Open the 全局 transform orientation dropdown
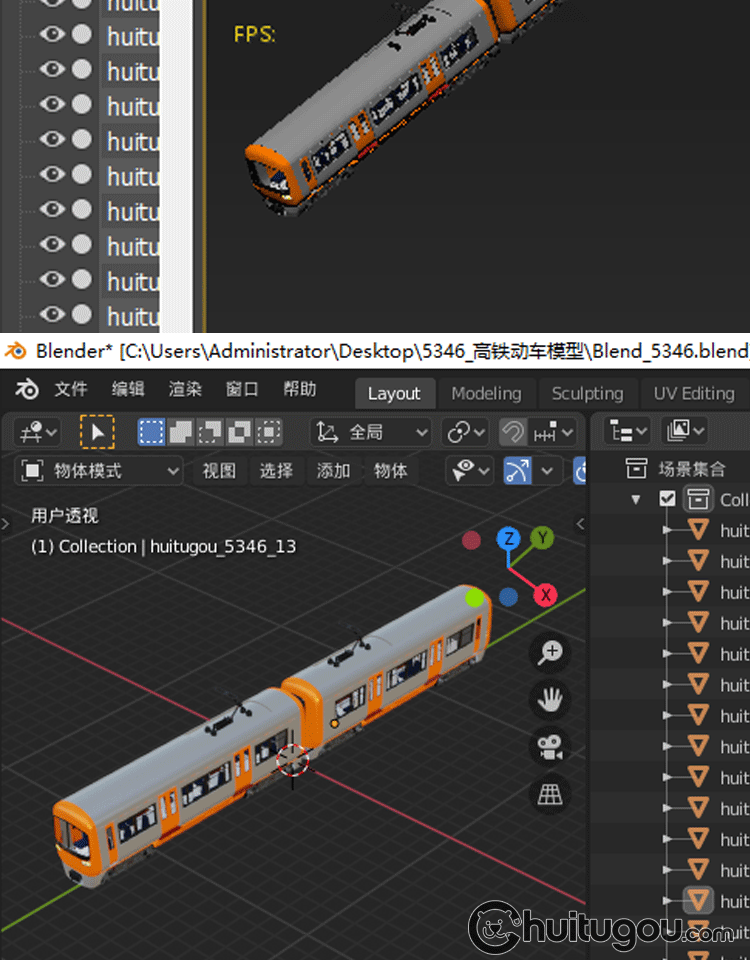Image resolution: width=750 pixels, height=960 pixels. pyautogui.click(x=371, y=432)
